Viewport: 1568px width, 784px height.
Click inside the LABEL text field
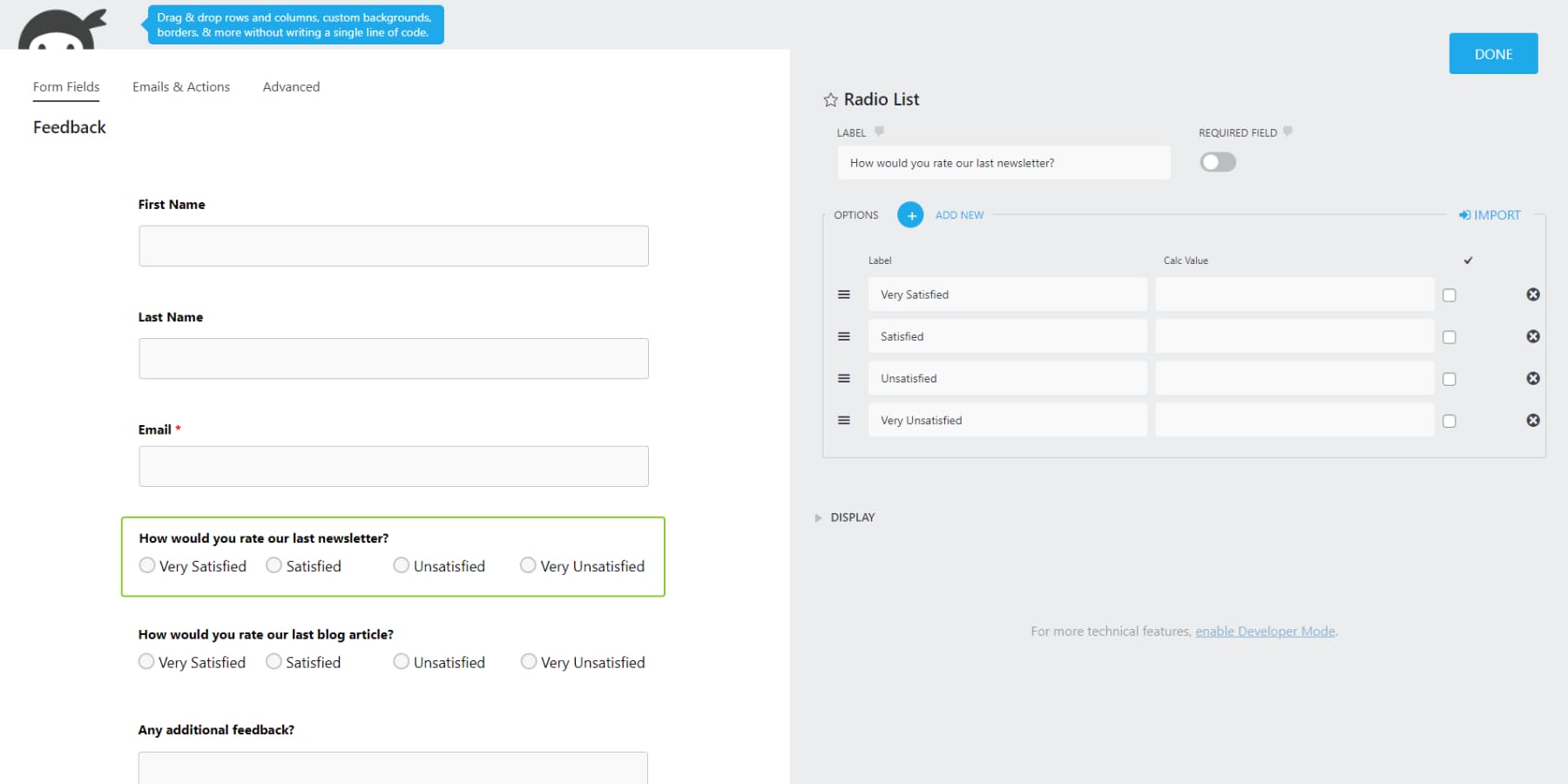1002,162
